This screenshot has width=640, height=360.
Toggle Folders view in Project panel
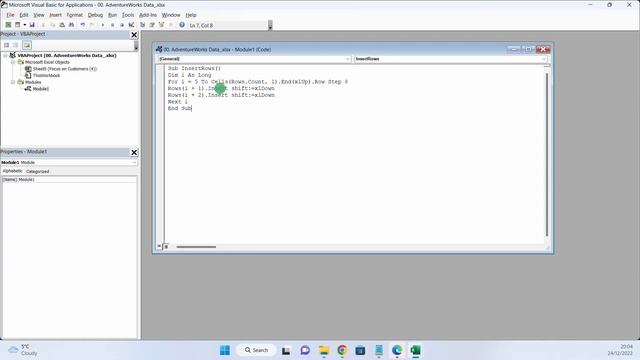point(27,45)
